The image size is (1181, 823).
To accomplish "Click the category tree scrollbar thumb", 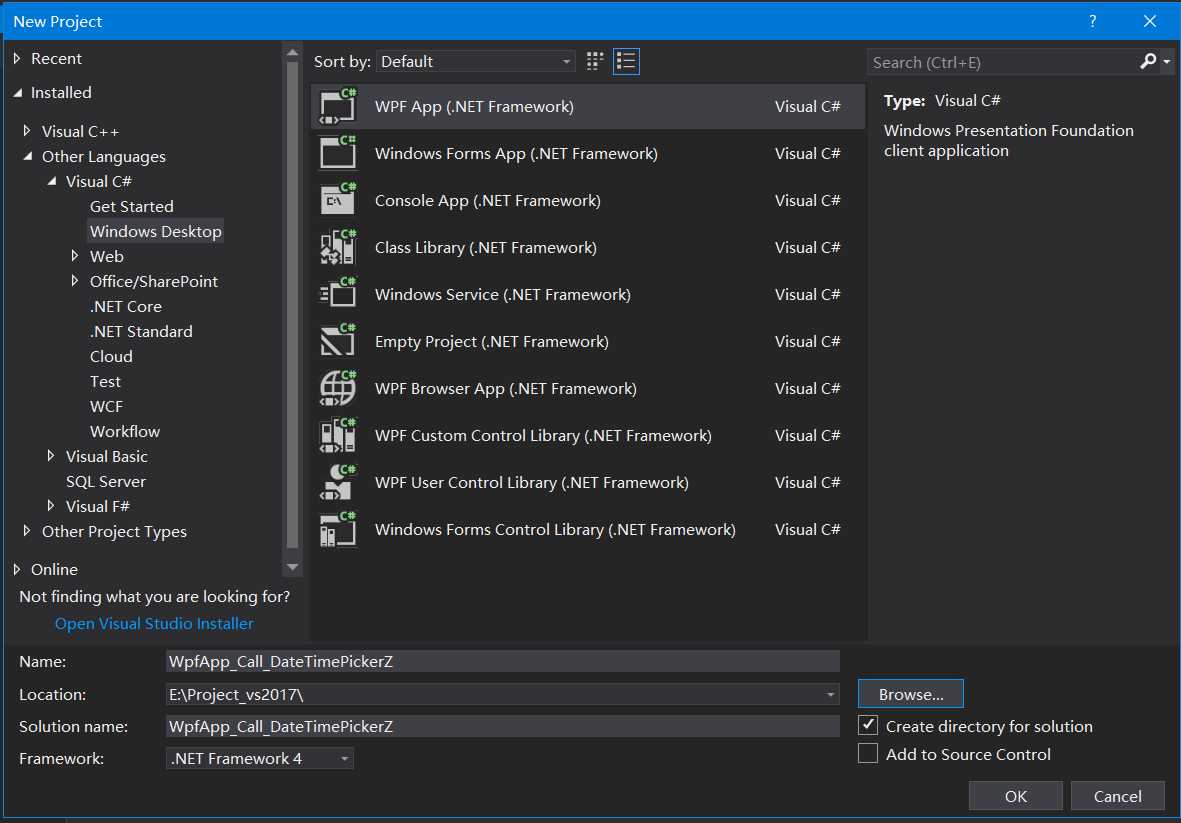I will click(x=292, y=304).
